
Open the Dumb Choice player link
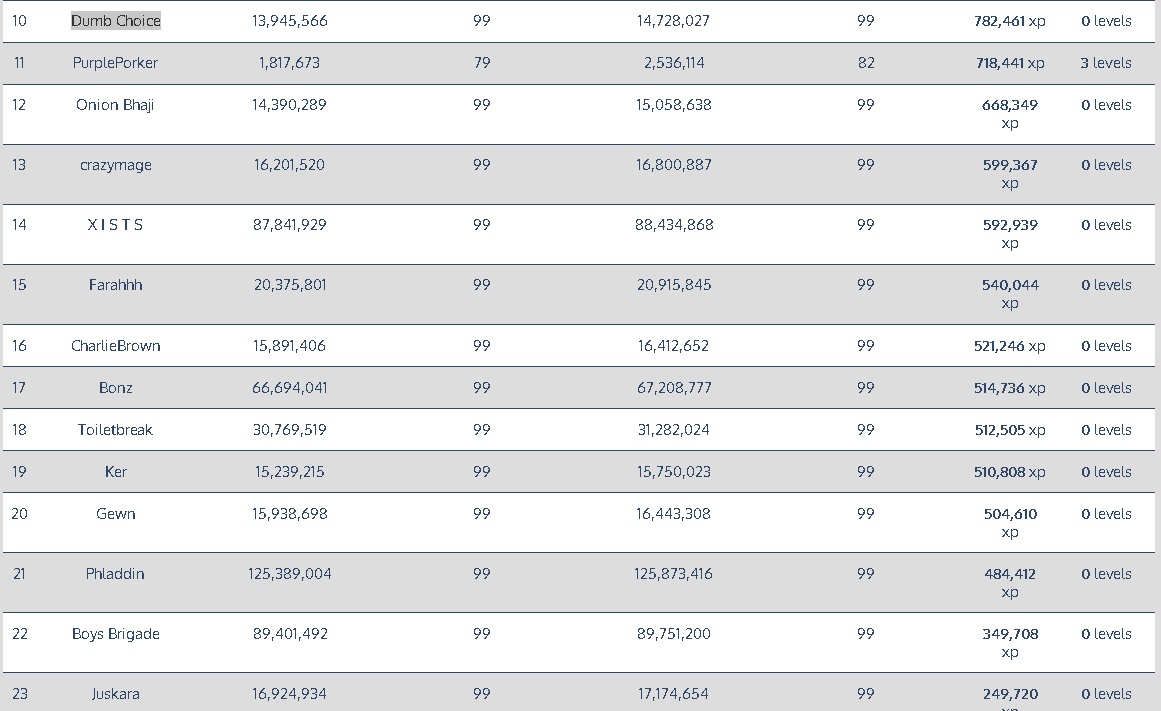[x=115, y=21]
